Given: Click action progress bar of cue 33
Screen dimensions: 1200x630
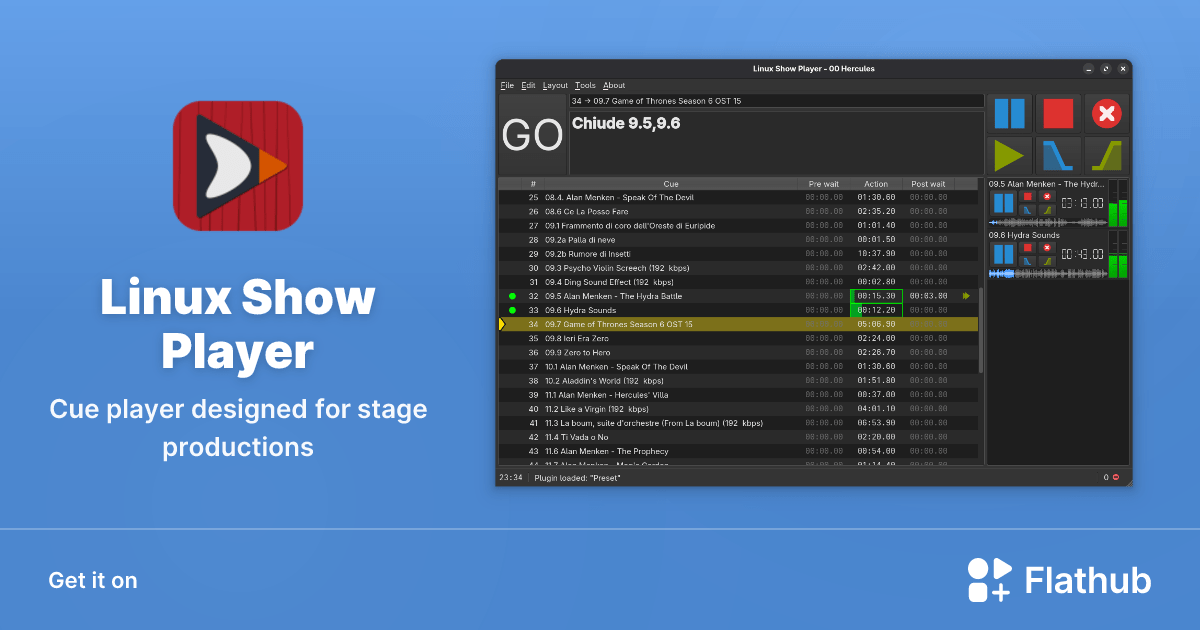Looking at the screenshot, I should 876,310.
